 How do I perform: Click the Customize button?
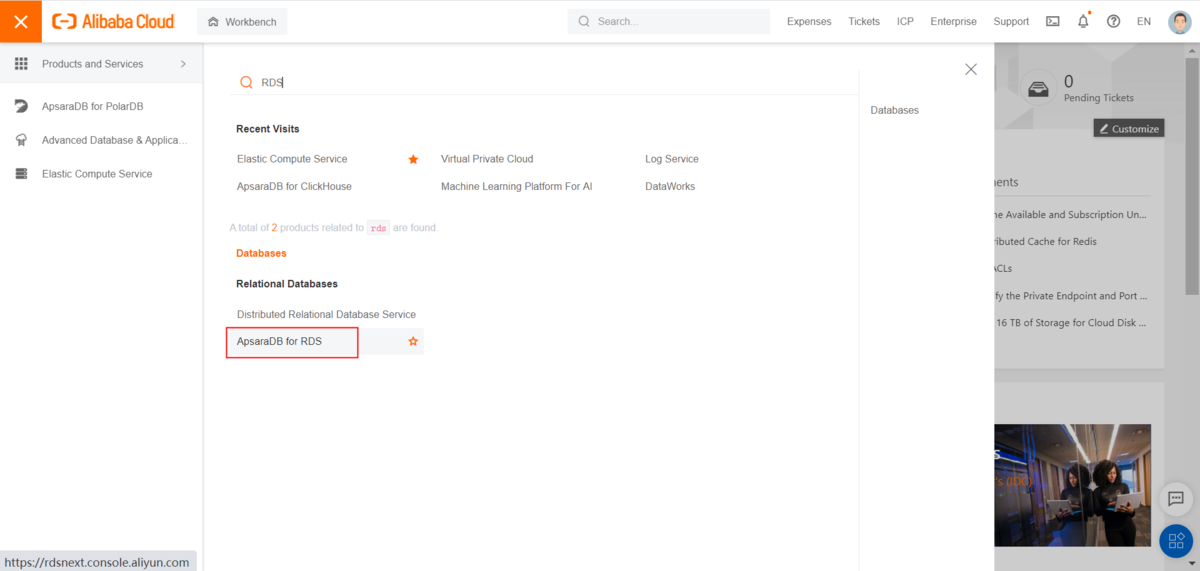1129,128
